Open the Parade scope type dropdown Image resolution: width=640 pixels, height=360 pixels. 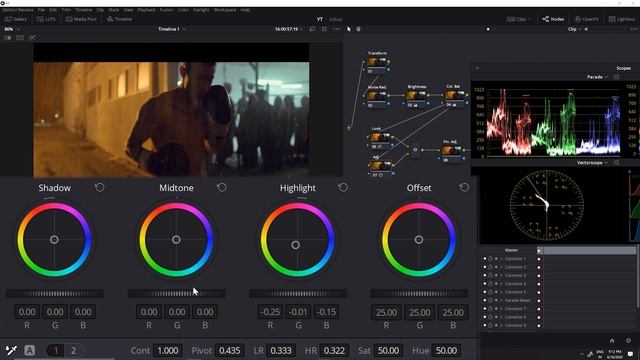597,77
